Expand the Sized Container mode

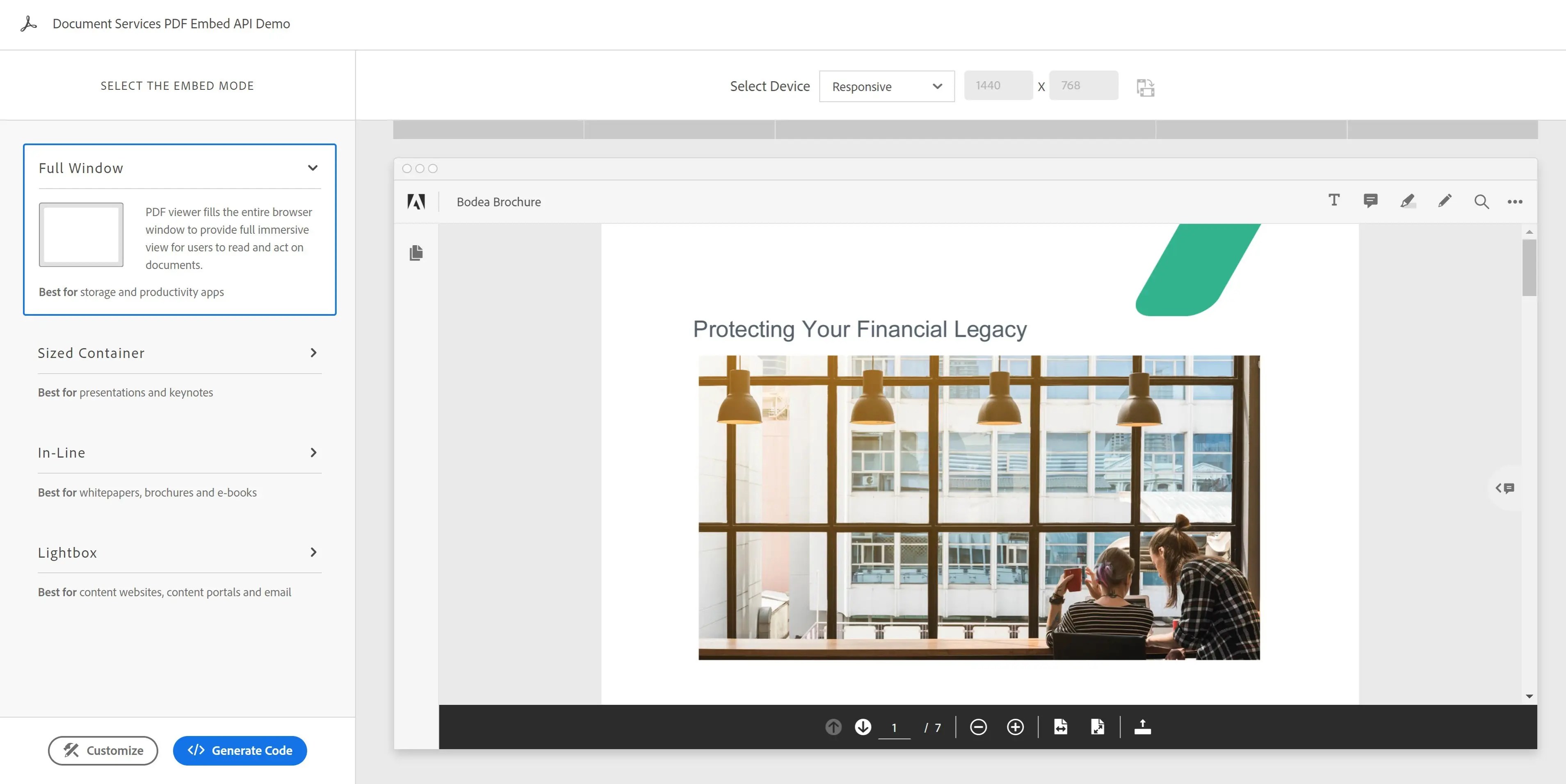(179, 353)
